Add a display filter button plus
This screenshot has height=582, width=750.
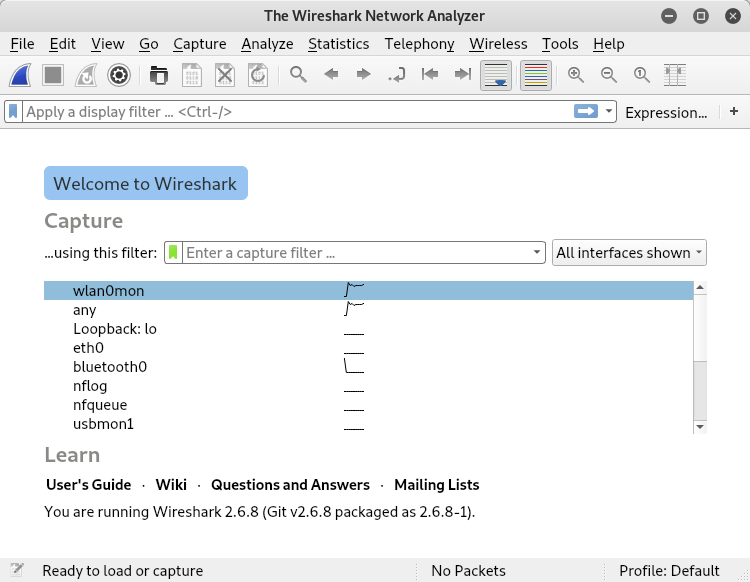click(x=734, y=111)
